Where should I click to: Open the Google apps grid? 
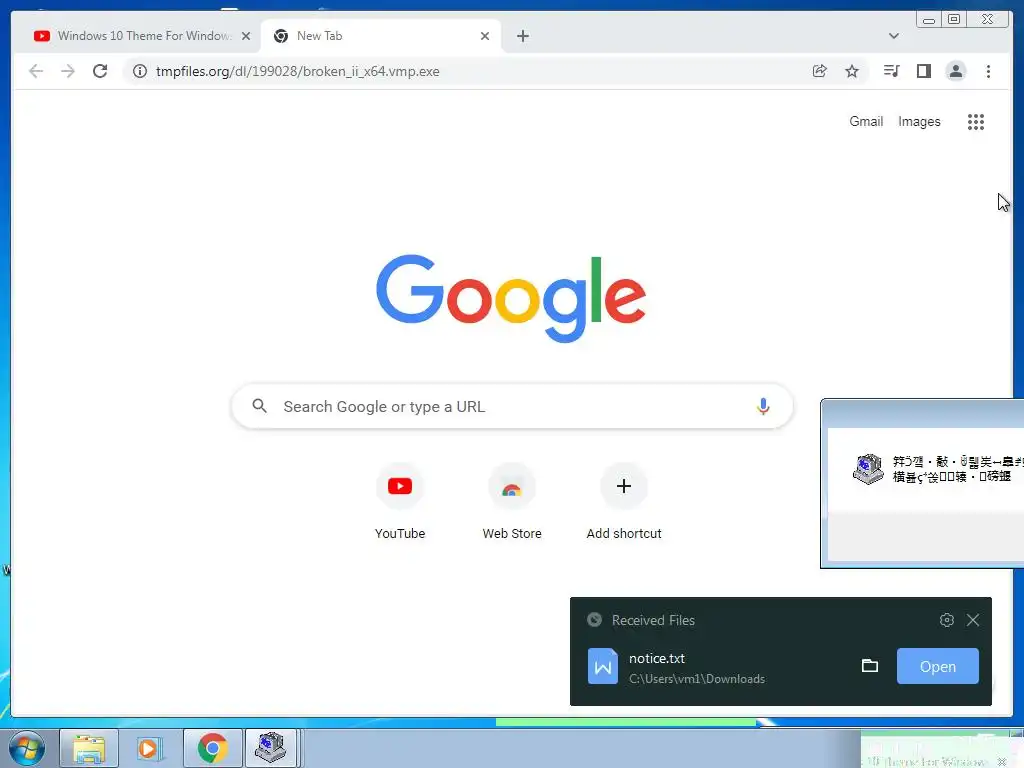(976, 121)
